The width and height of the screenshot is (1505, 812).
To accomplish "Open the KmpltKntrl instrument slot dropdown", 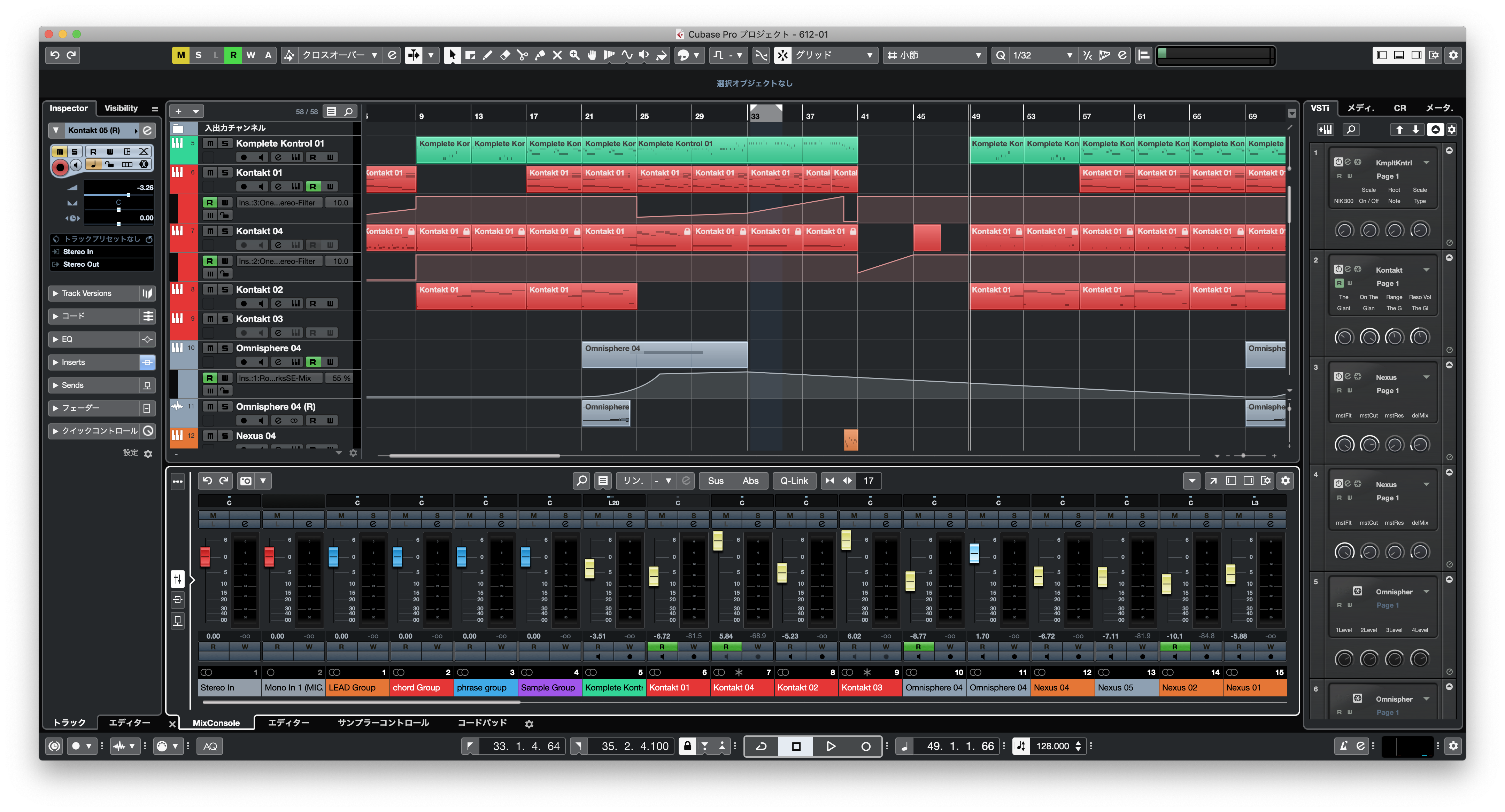I will coord(1426,162).
